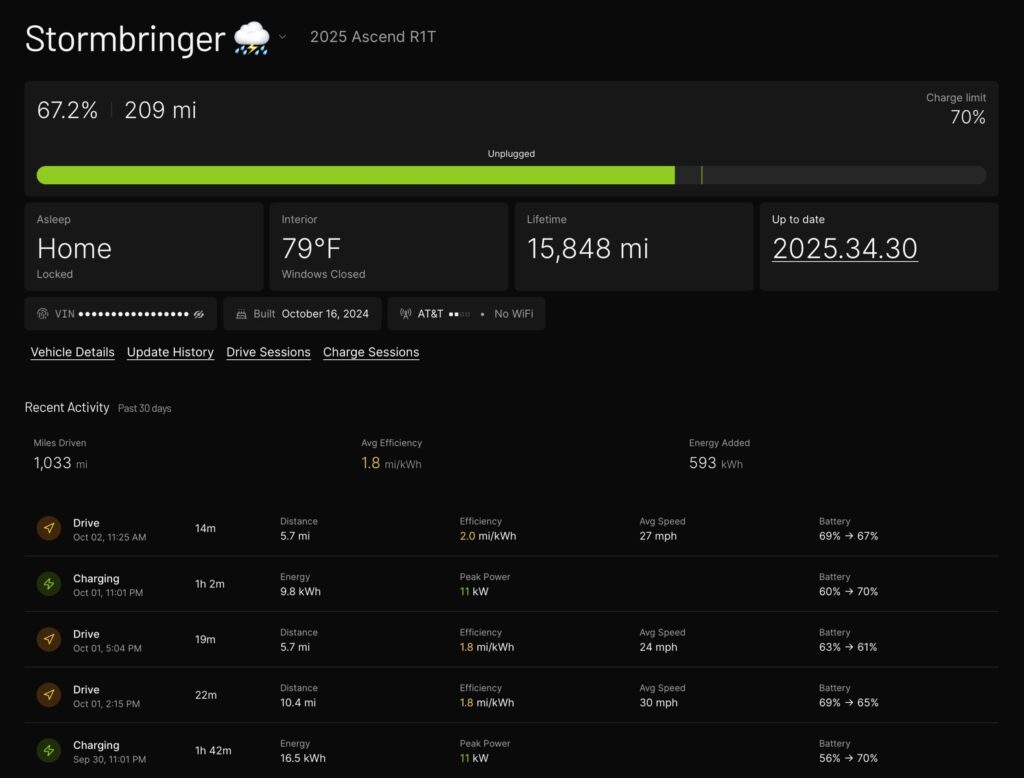Viewport: 1024px width, 778px height.
Task: Click the storm cloud emoji beside Stormbringer
Action: [251, 39]
